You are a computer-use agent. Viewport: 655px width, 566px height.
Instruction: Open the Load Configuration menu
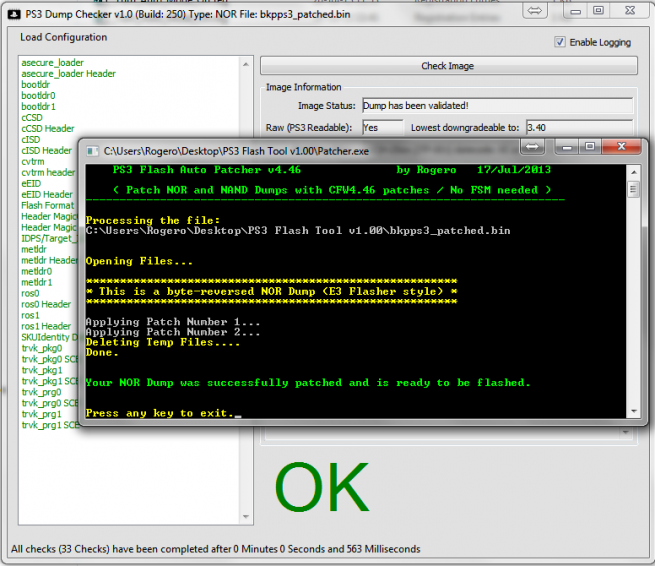click(x=63, y=37)
